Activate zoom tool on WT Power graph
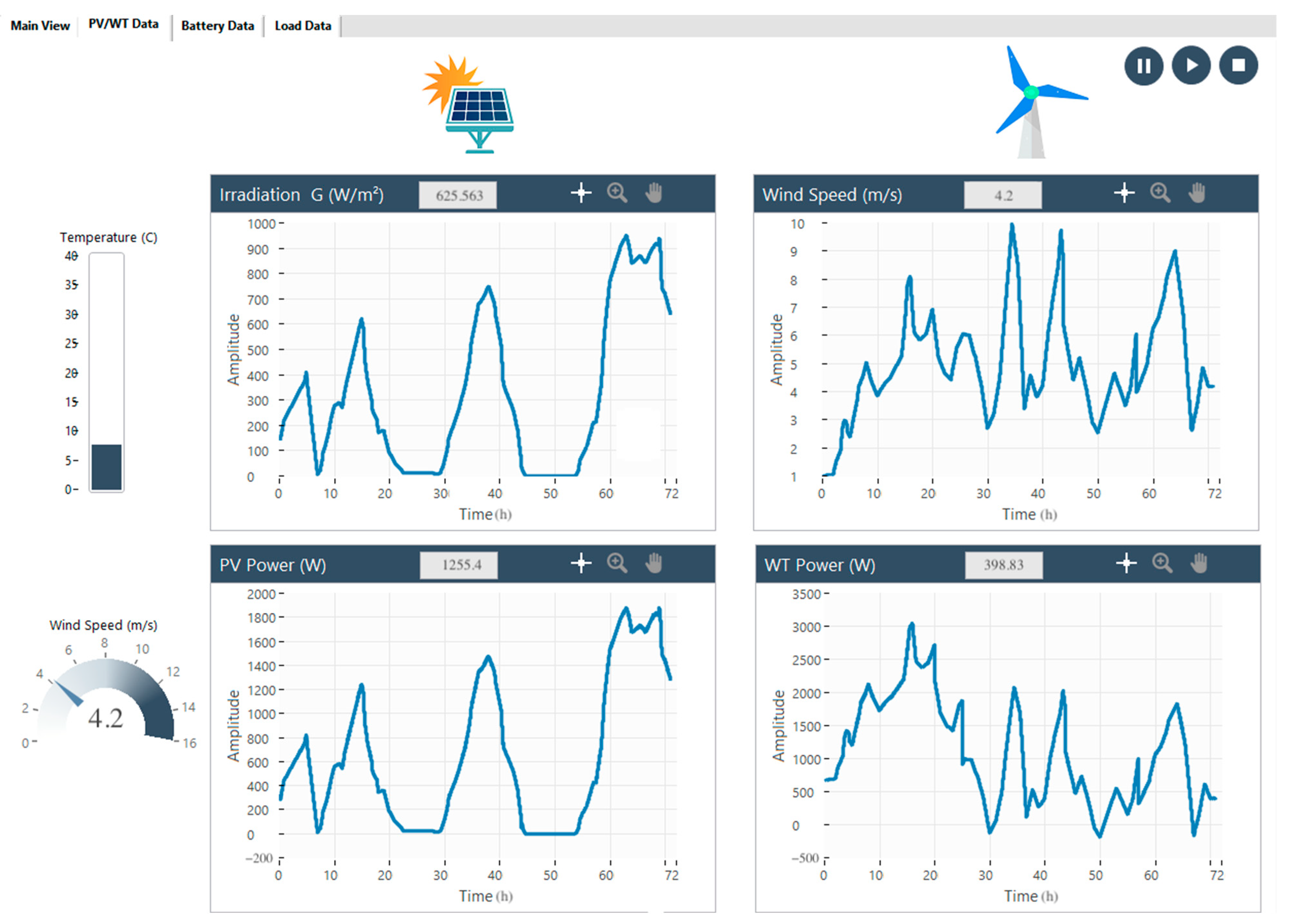Screen dimensions: 1289x924 [1162, 563]
